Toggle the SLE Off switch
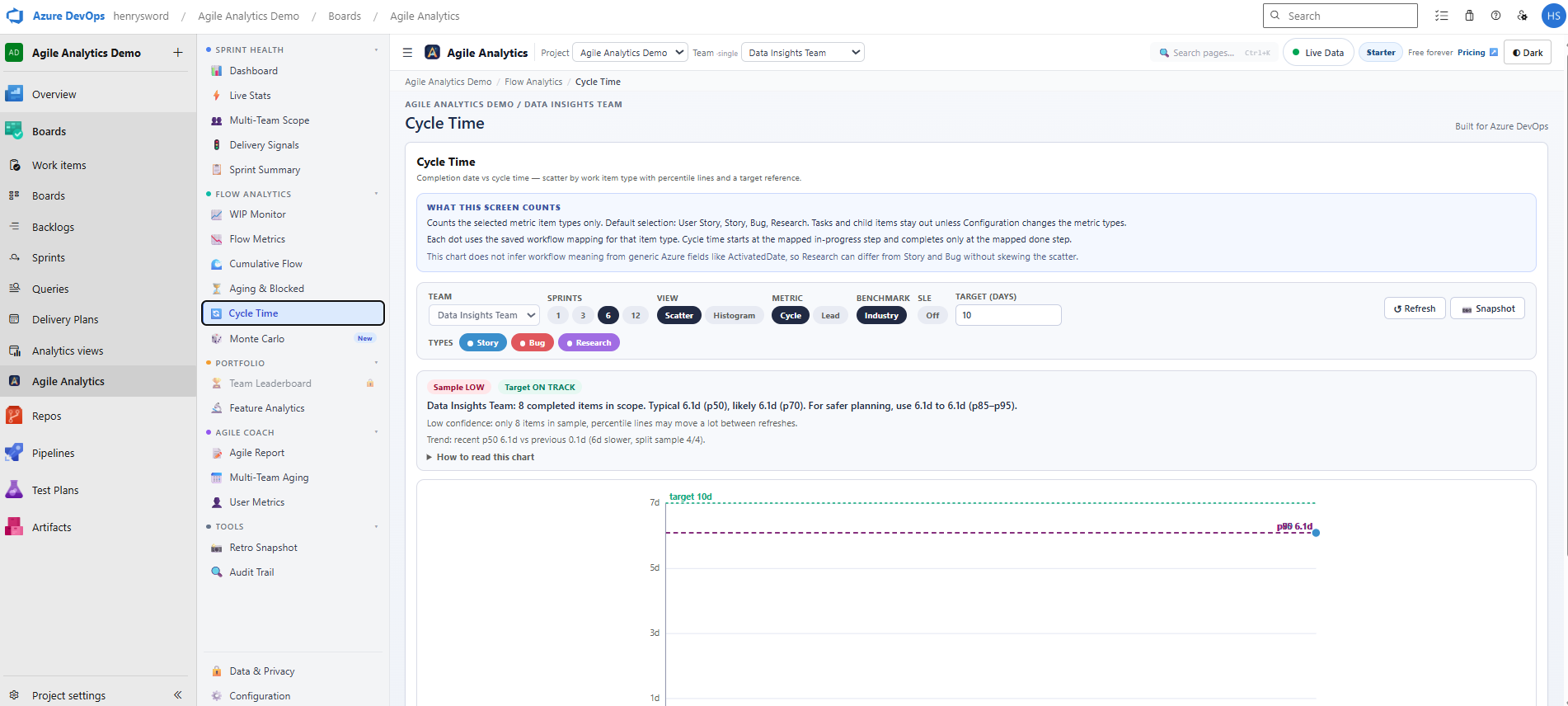The width and height of the screenshot is (1568, 706). [932, 316]
